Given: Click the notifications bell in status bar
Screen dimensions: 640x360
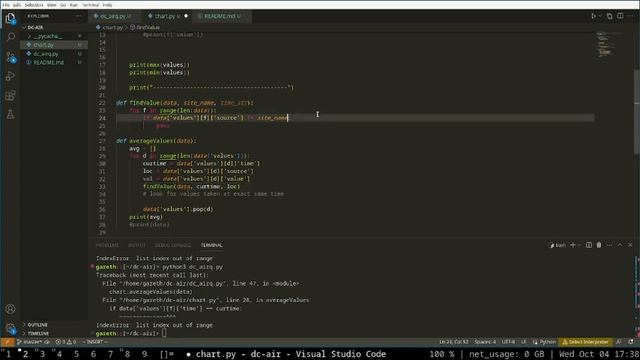Looking at the screenshot, I should 631,342.
